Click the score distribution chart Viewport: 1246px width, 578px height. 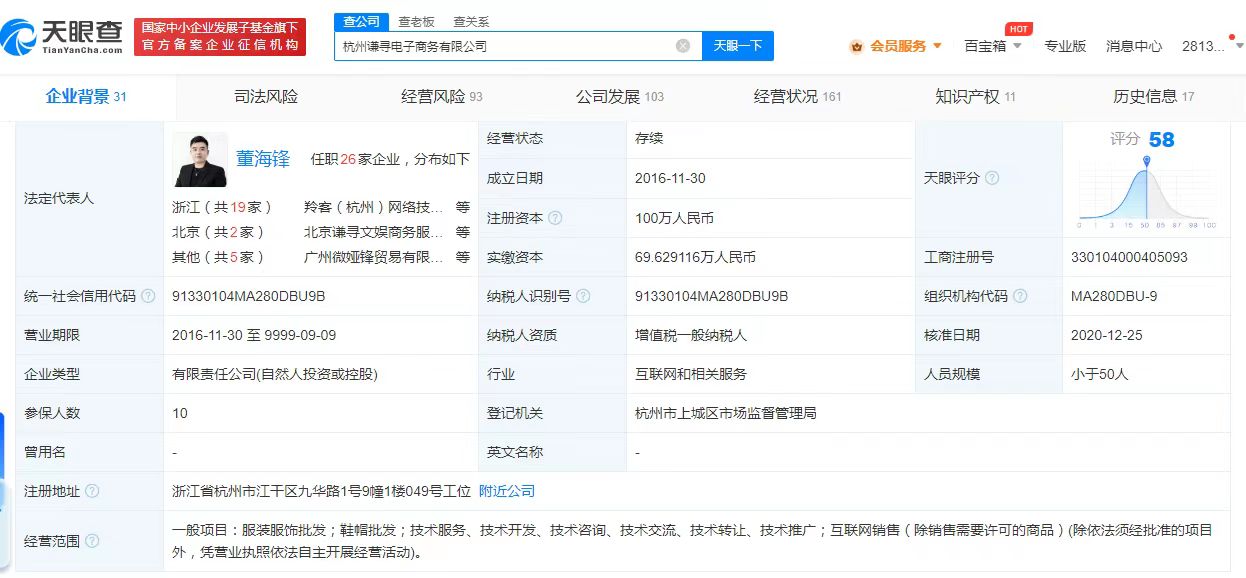[x=1147, y=190]
